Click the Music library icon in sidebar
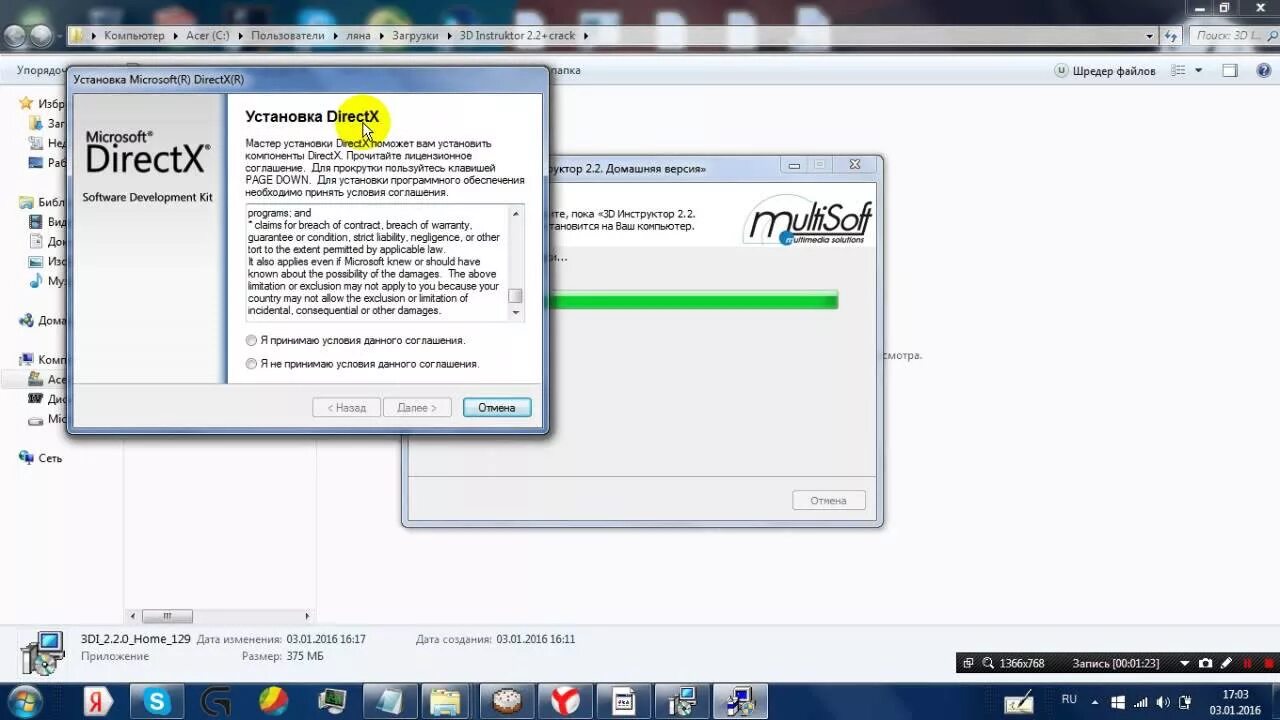This screenshot has height=720, width=1280. 36,281
